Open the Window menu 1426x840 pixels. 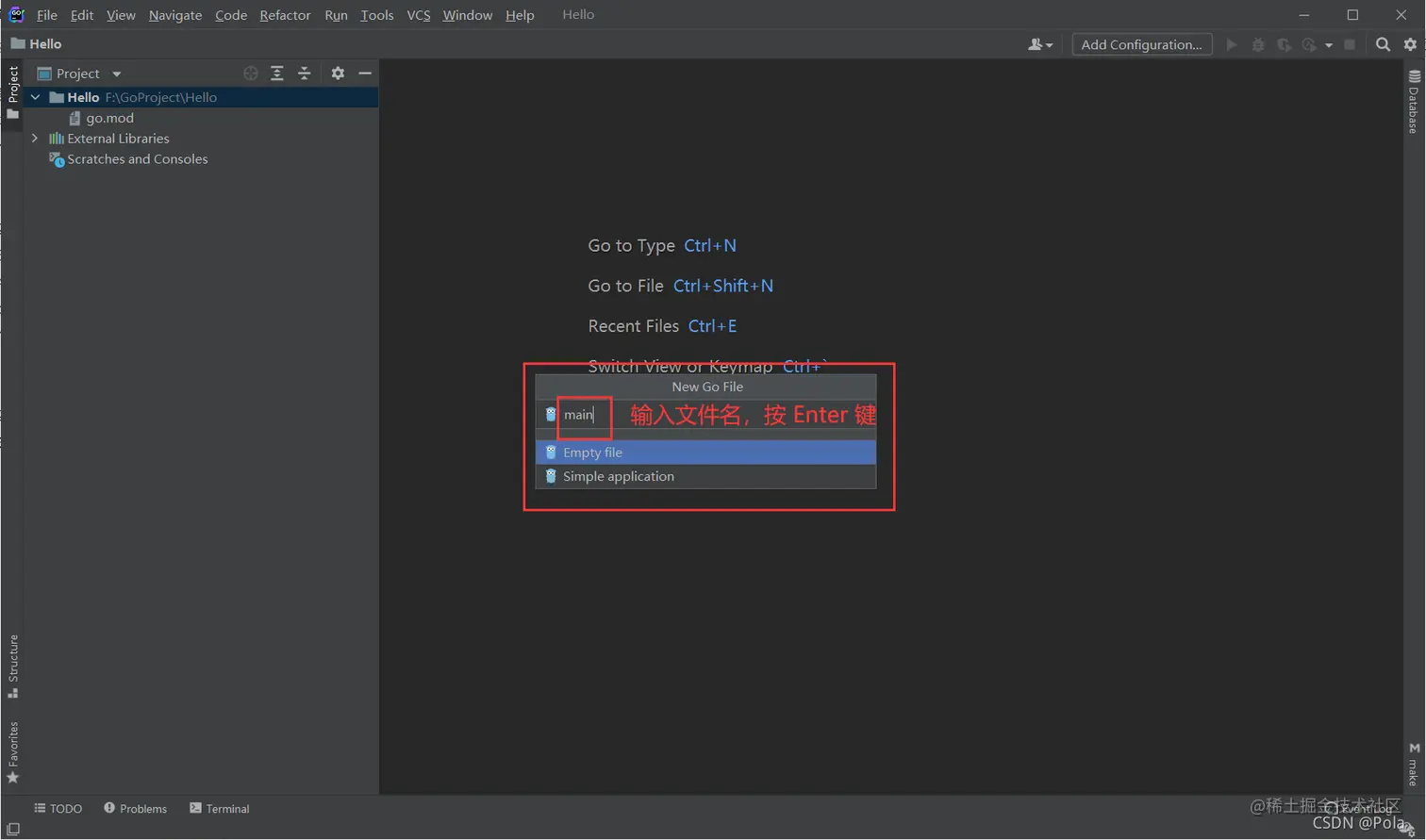point(468,15)
